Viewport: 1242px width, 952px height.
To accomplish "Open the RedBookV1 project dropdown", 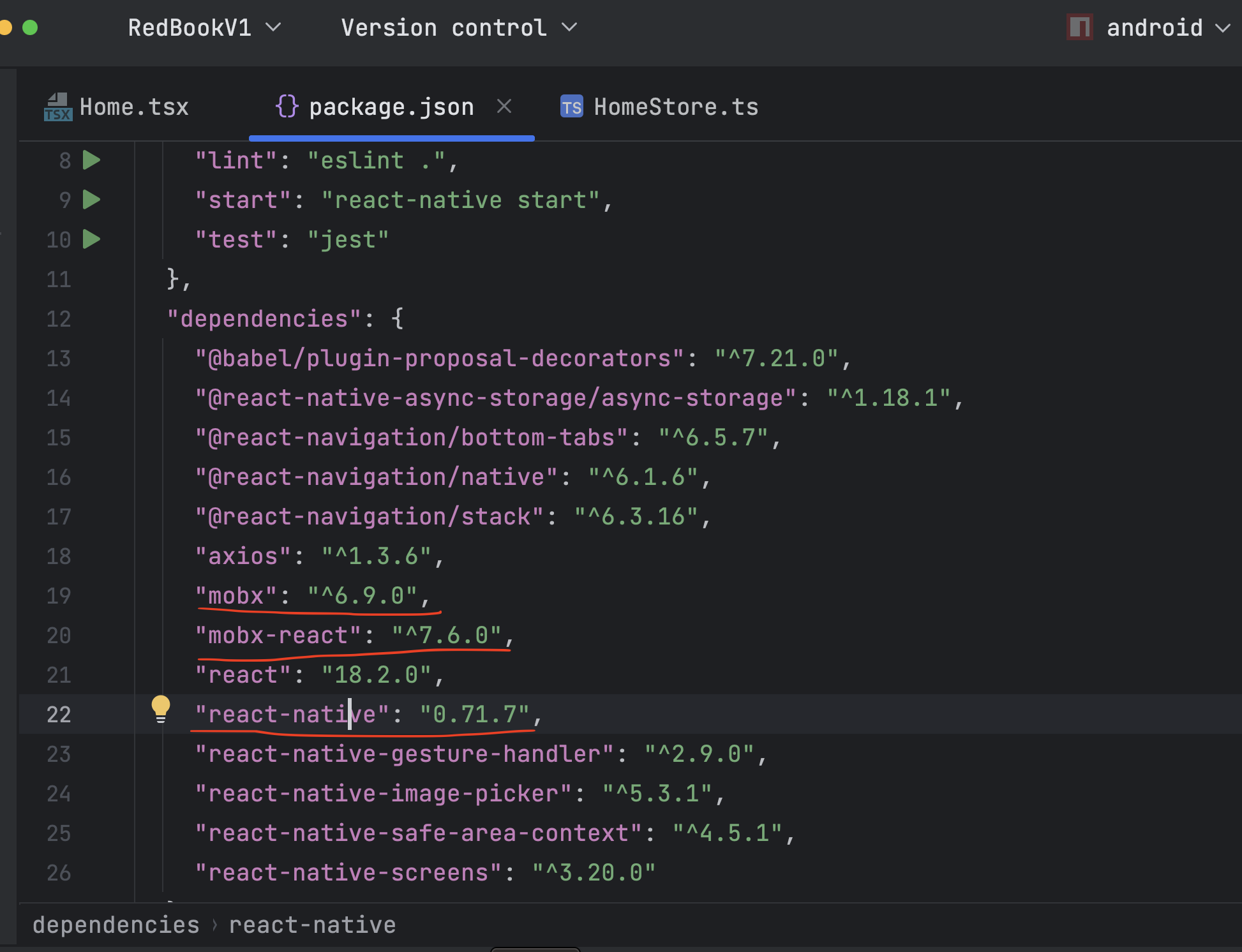I will (x=204, y=27).
